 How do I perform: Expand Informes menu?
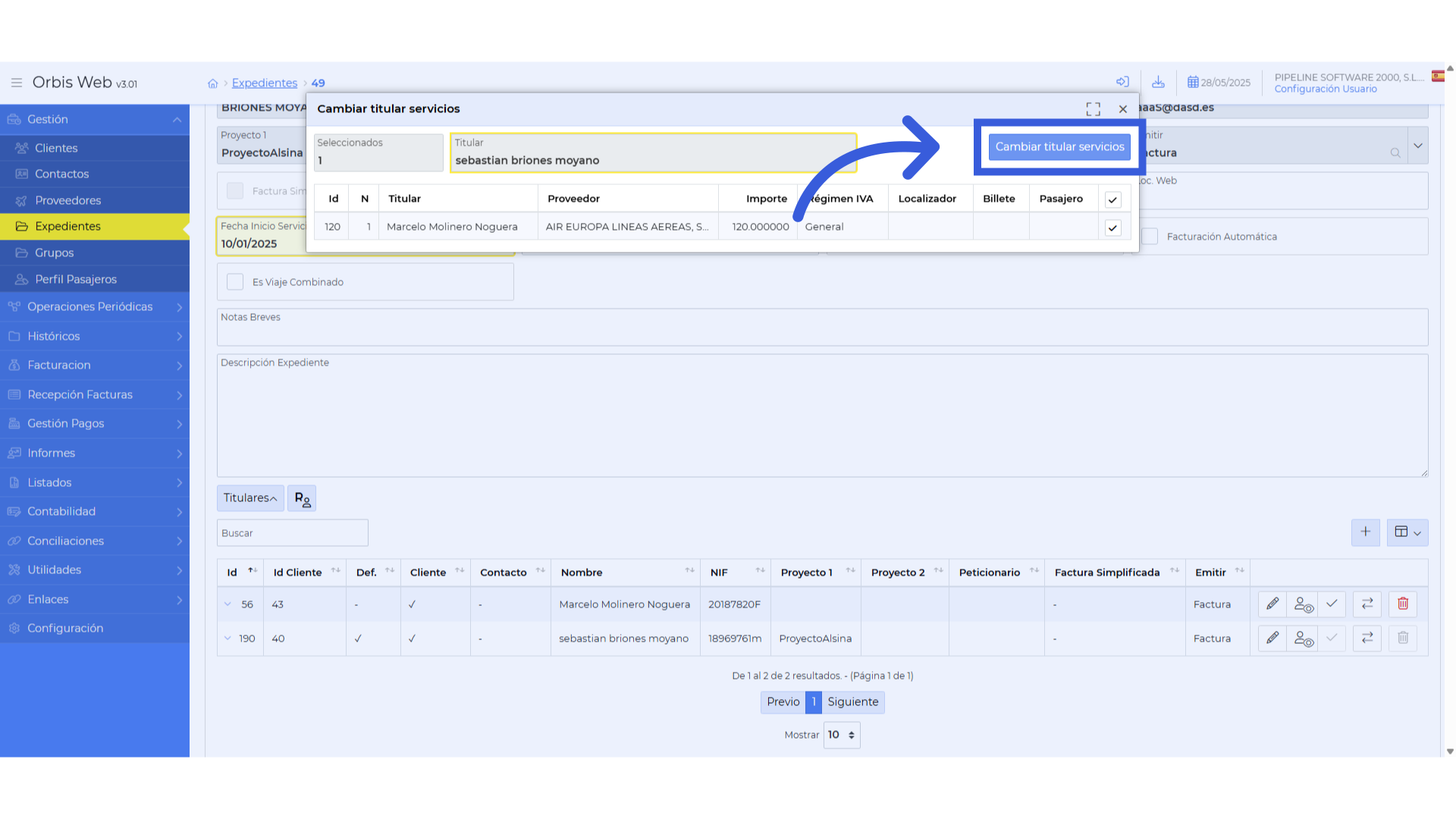coord(95,453)
